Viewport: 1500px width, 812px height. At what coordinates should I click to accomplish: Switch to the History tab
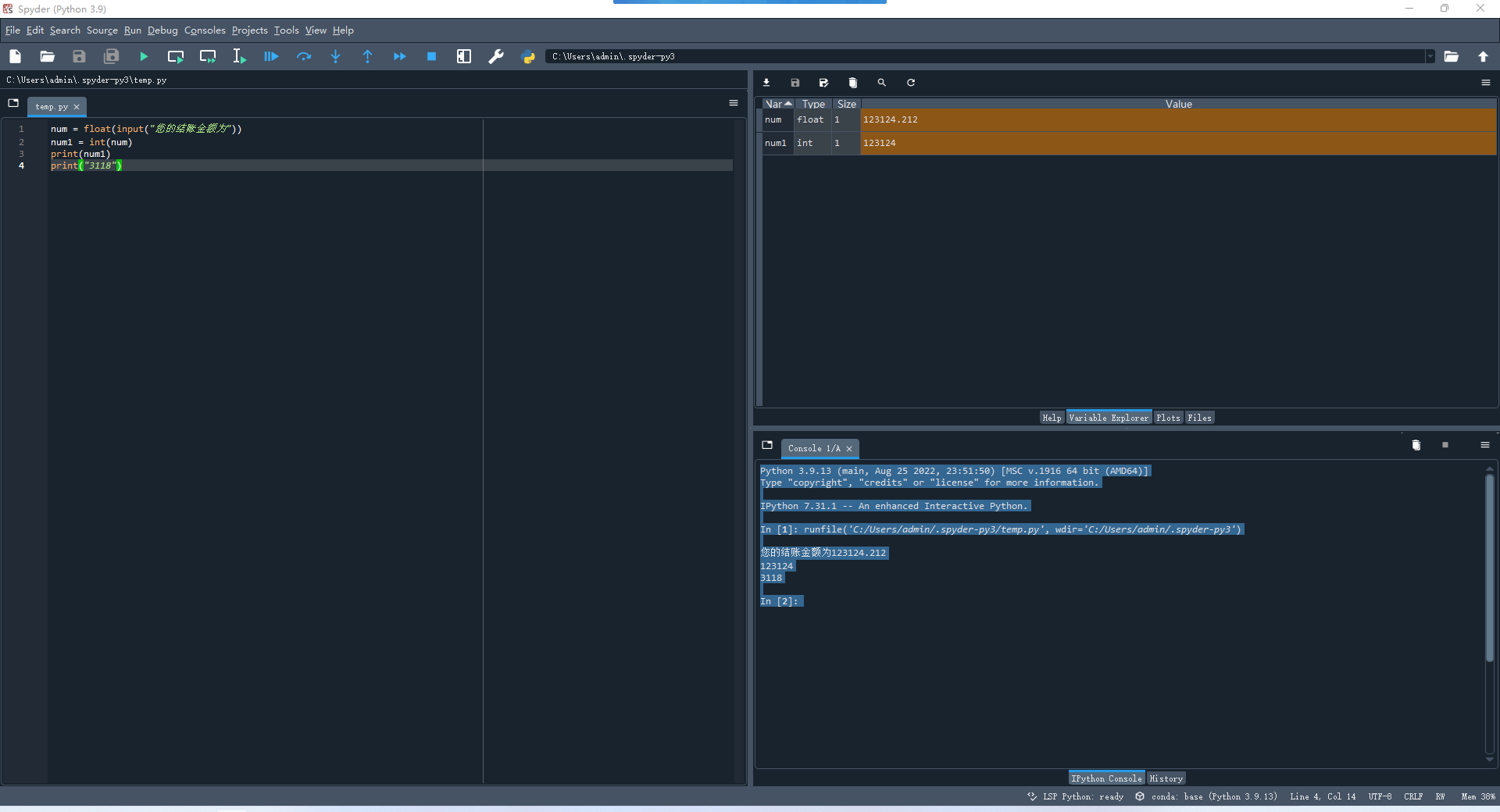1166,778
